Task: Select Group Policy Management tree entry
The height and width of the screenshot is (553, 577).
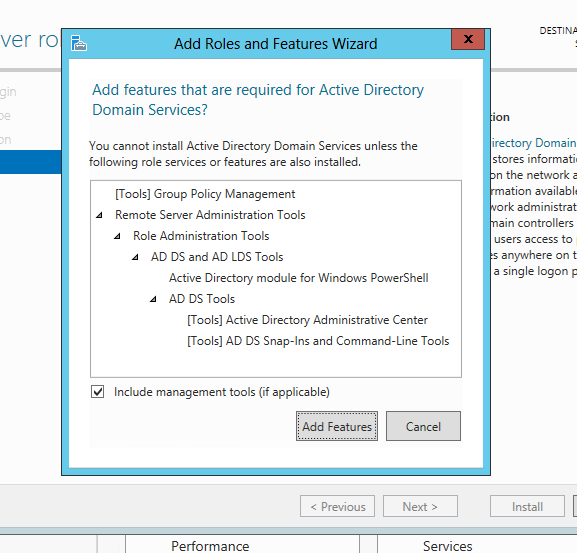Action: click(x=205, y=194)
